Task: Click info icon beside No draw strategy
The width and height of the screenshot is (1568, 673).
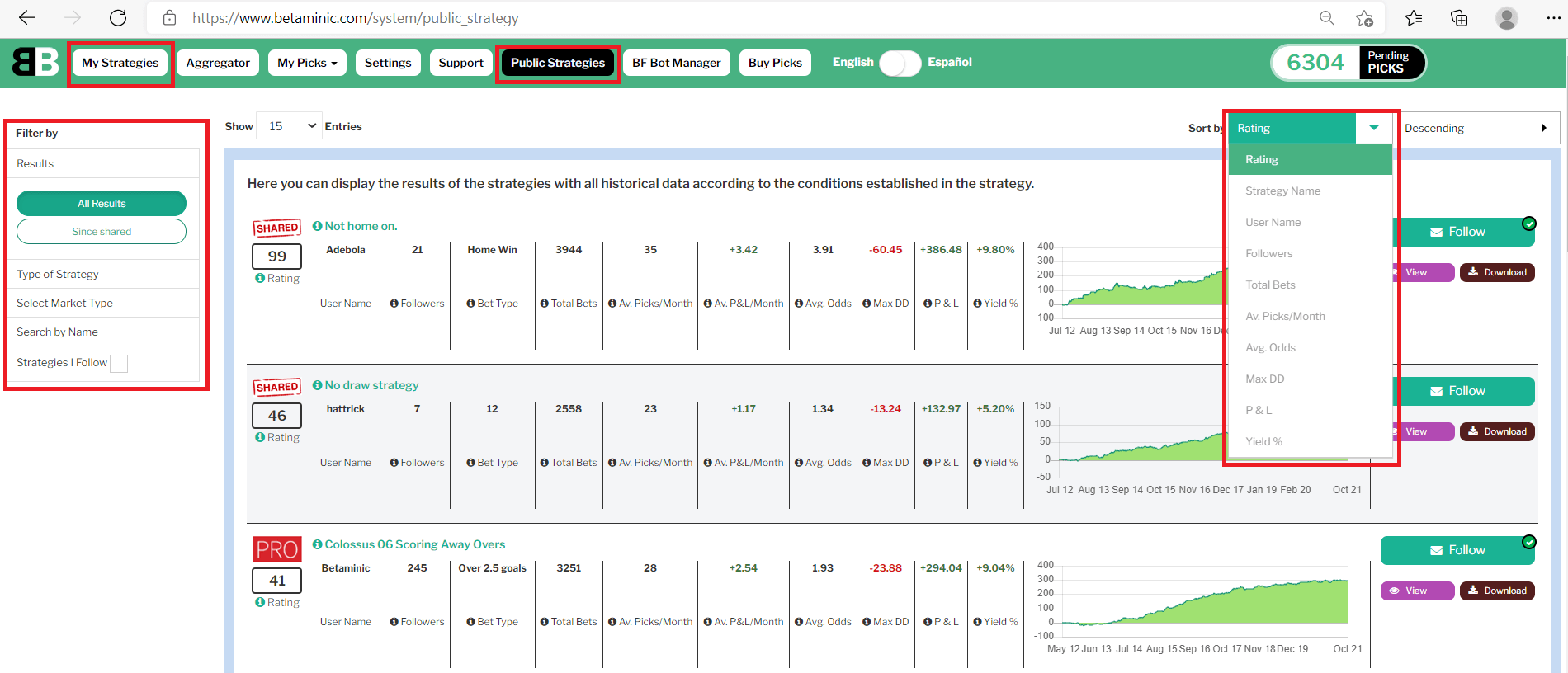Action: 317,385
